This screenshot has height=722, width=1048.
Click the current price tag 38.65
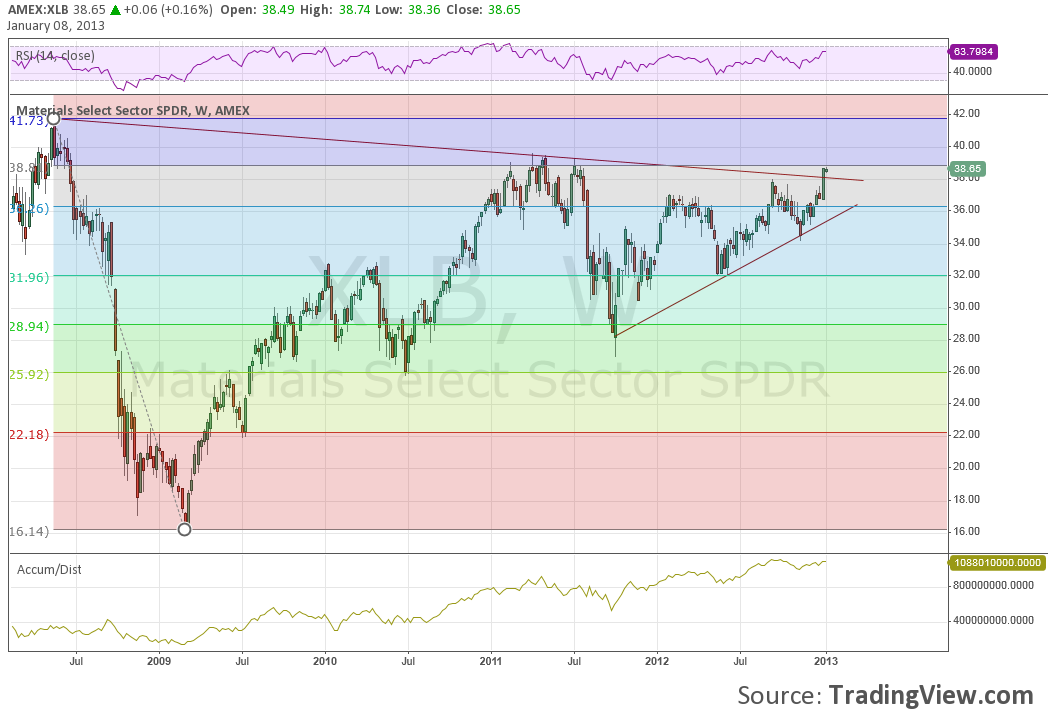(967, 168)
